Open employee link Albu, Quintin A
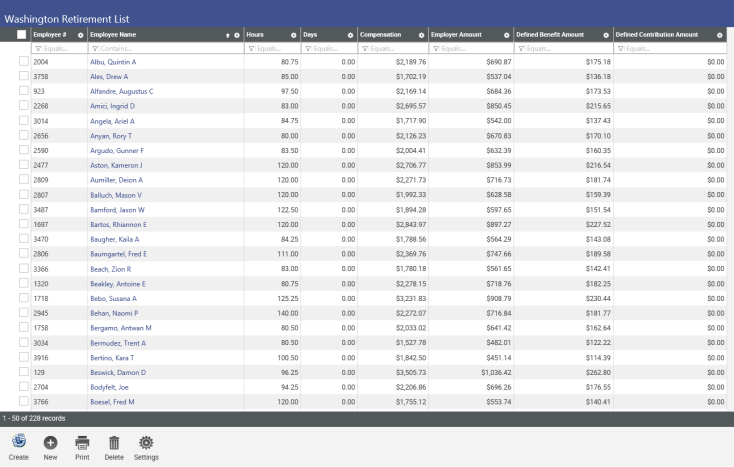This screenshot has height=467, width=734. 112,62
